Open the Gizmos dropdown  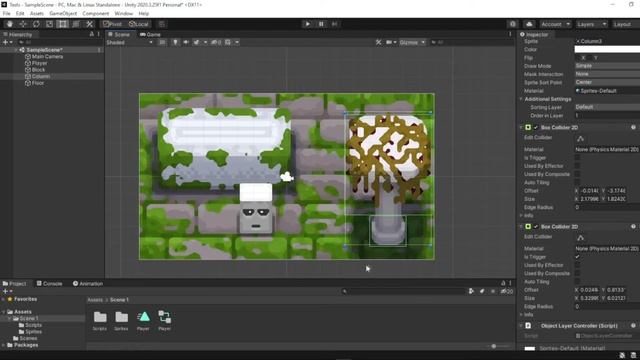click(x=412, y=42)
